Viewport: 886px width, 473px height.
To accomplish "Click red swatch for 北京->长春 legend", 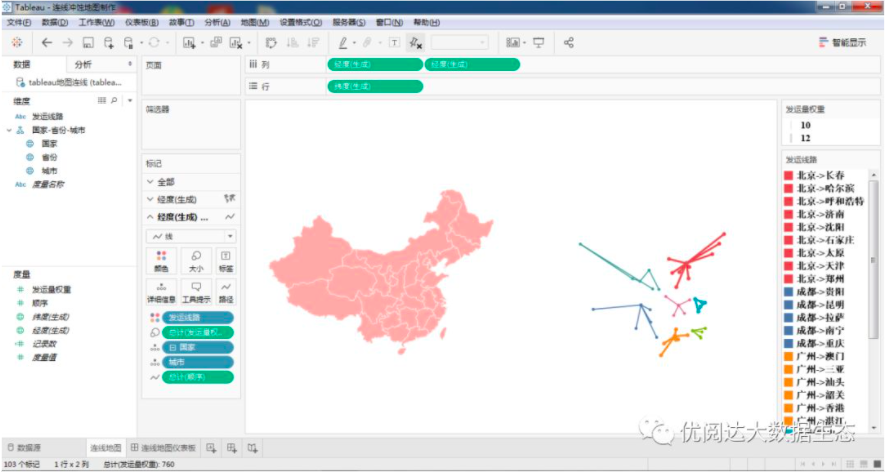I will point(788,175).
